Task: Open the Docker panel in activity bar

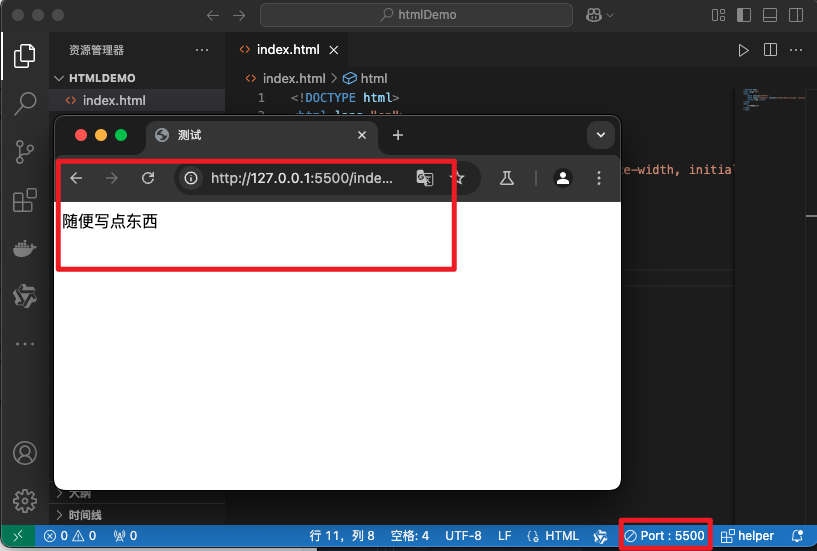Action: pos(25,249)
